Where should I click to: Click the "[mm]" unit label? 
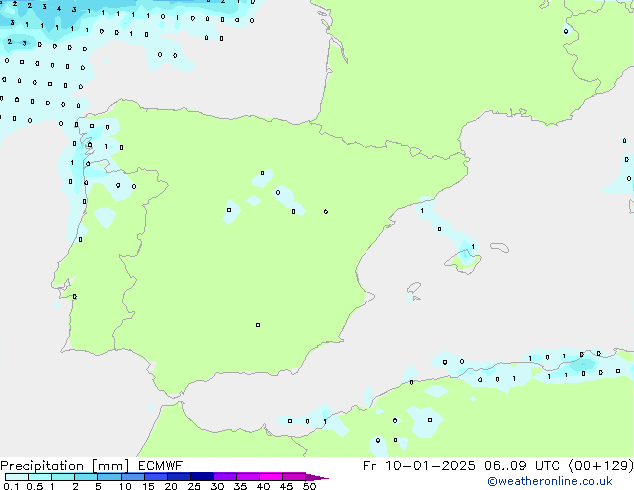tap(111, 466)
